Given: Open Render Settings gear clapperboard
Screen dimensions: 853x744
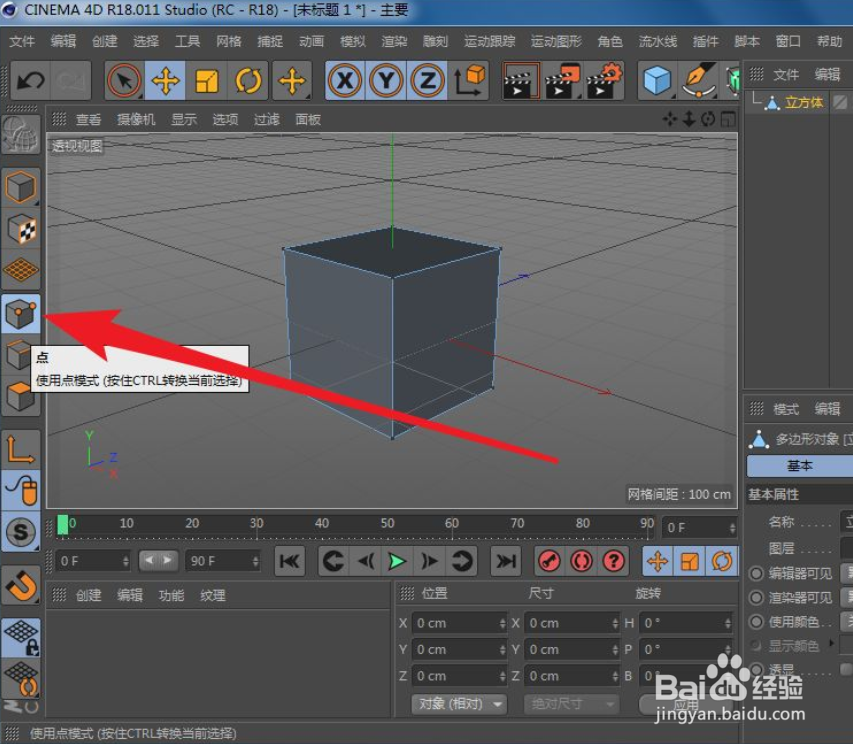Looking at the screenshot, I should coord(604,81).
